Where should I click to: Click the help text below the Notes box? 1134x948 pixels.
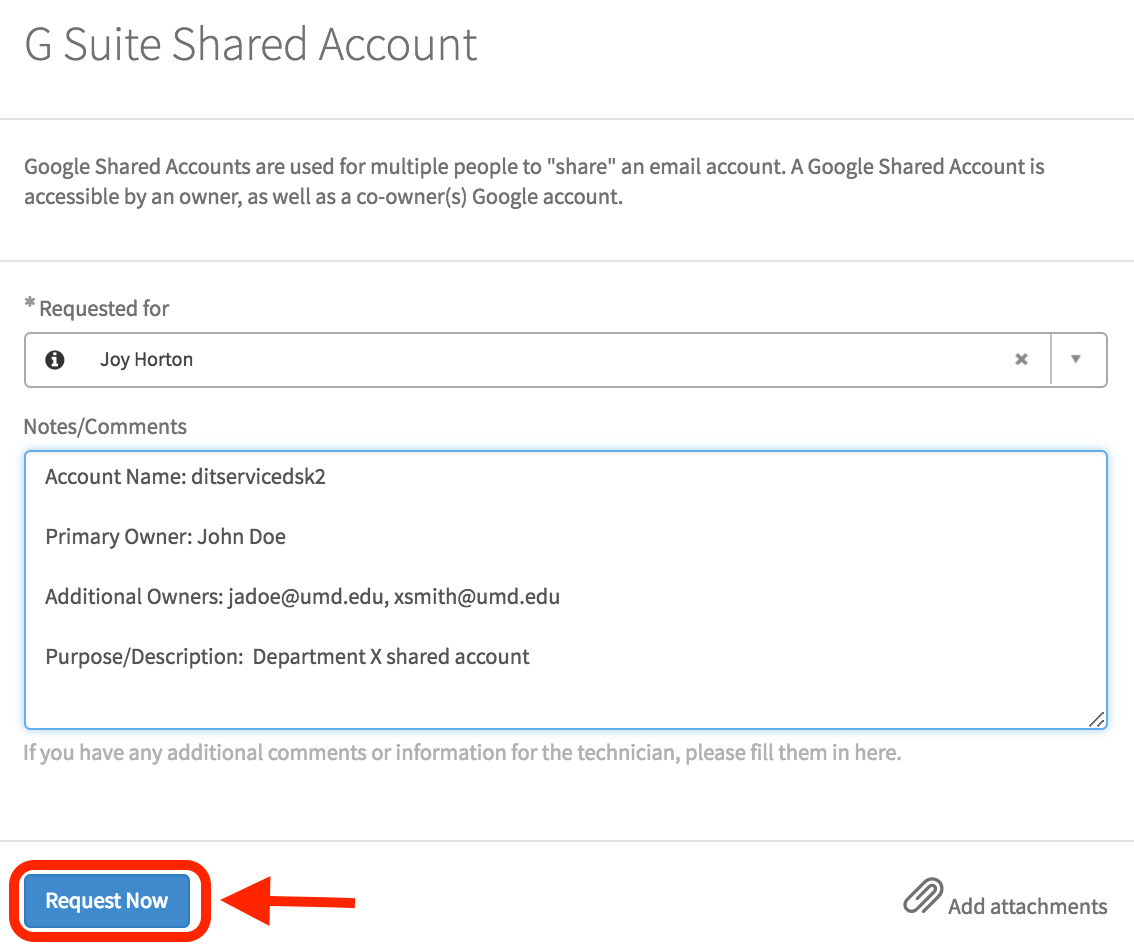coord(462,753)
